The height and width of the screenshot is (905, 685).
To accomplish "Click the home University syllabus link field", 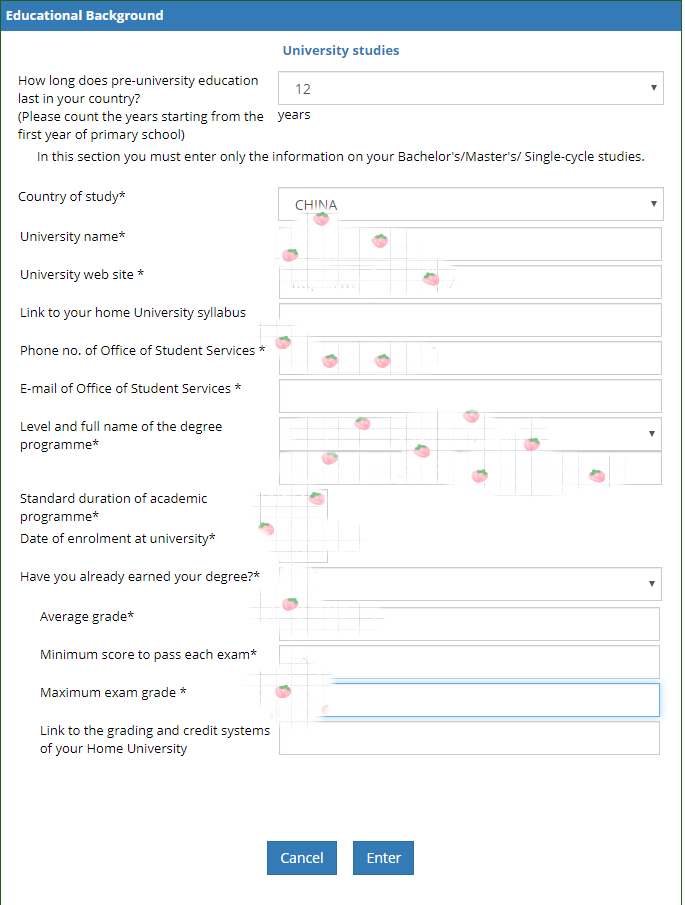I will [469, 320].
